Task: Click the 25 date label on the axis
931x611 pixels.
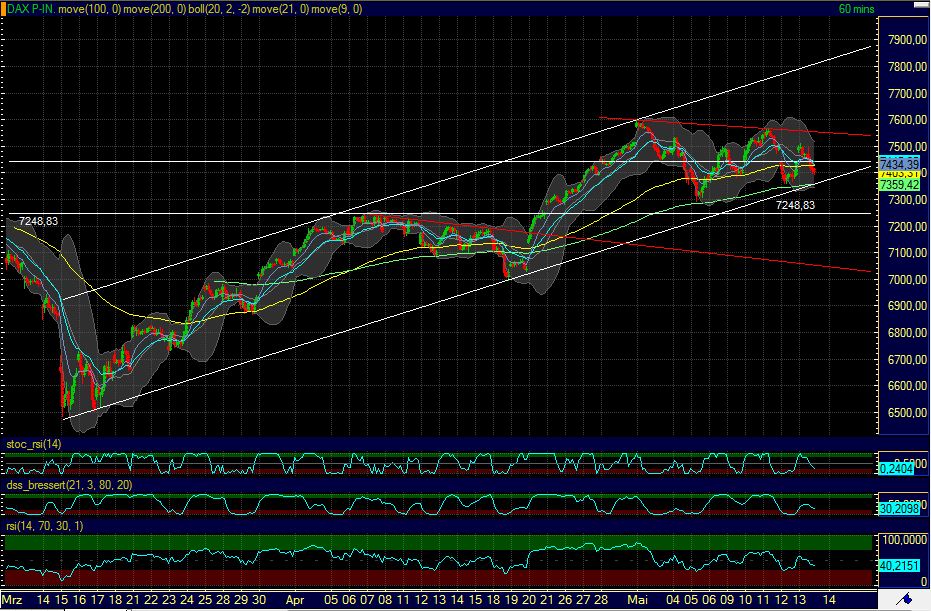Action: pos(205,600)
